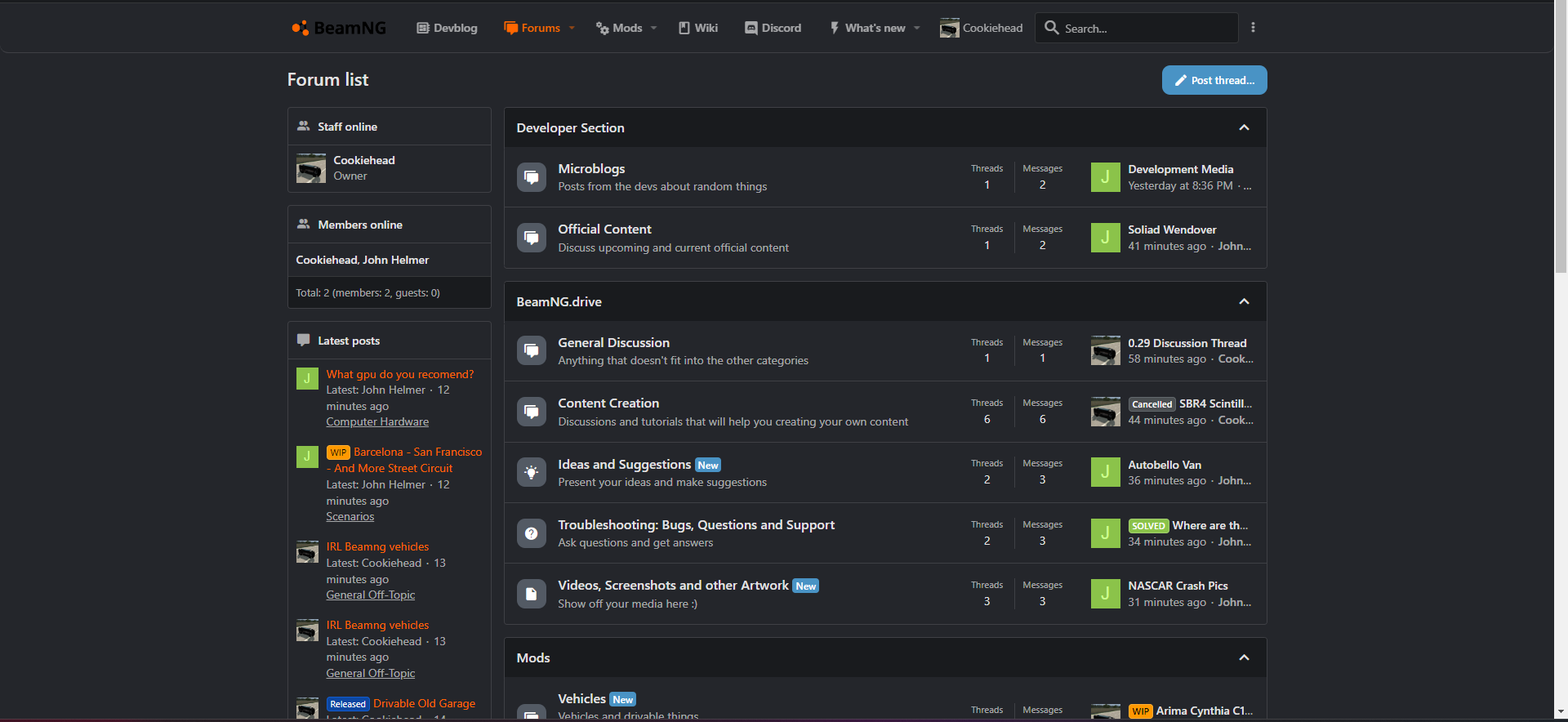Click the SOLVED prefix label
This screenshot has width=1568, height=722.
point(1148,526)
